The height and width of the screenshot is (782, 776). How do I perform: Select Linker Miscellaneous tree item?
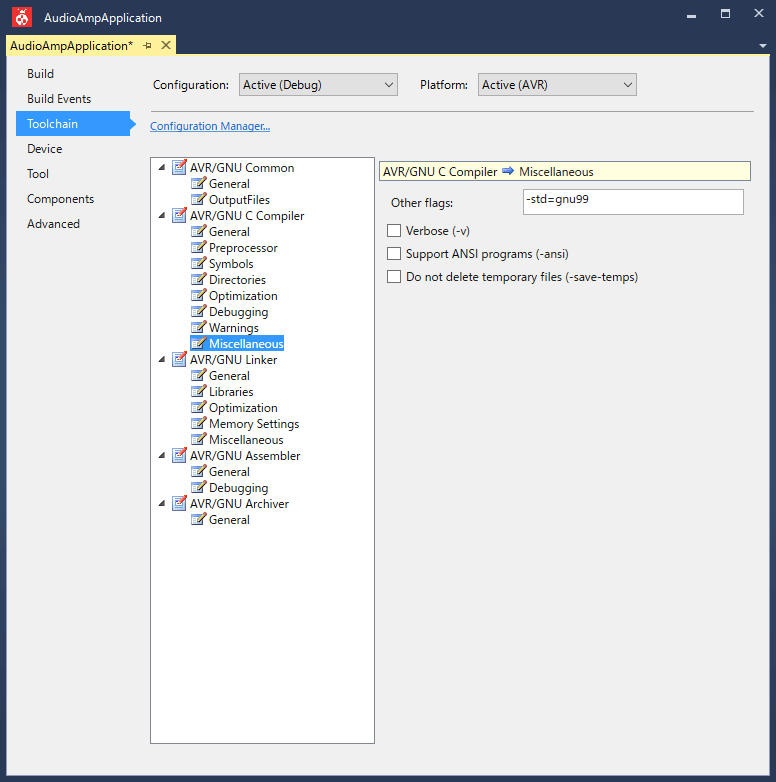tap(246, 439)
